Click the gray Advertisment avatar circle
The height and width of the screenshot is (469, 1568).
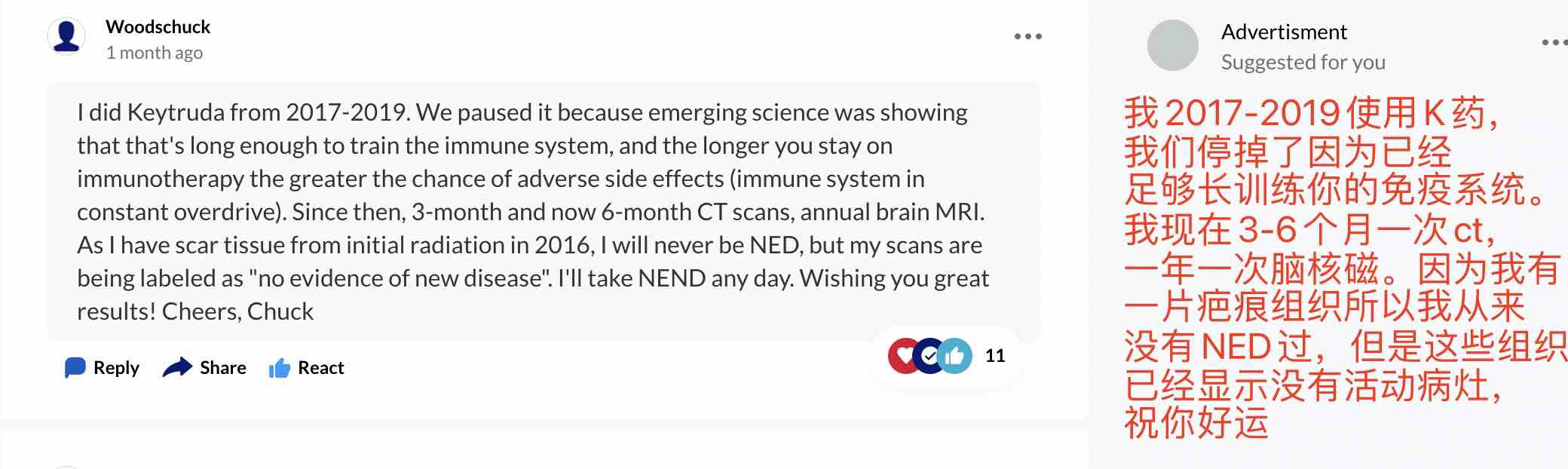coord(1172,46)
